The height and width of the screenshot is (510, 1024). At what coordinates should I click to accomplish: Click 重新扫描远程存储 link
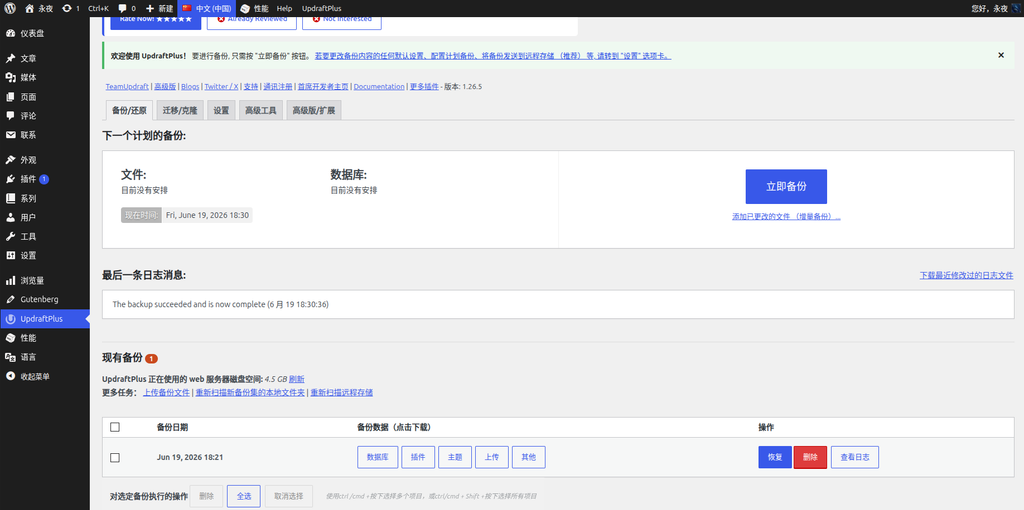(342, 392)
